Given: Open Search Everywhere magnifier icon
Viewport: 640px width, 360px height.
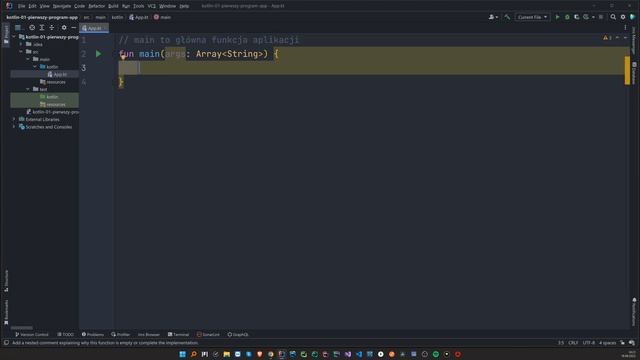Looking at the screenshot, I should (613, 17).
